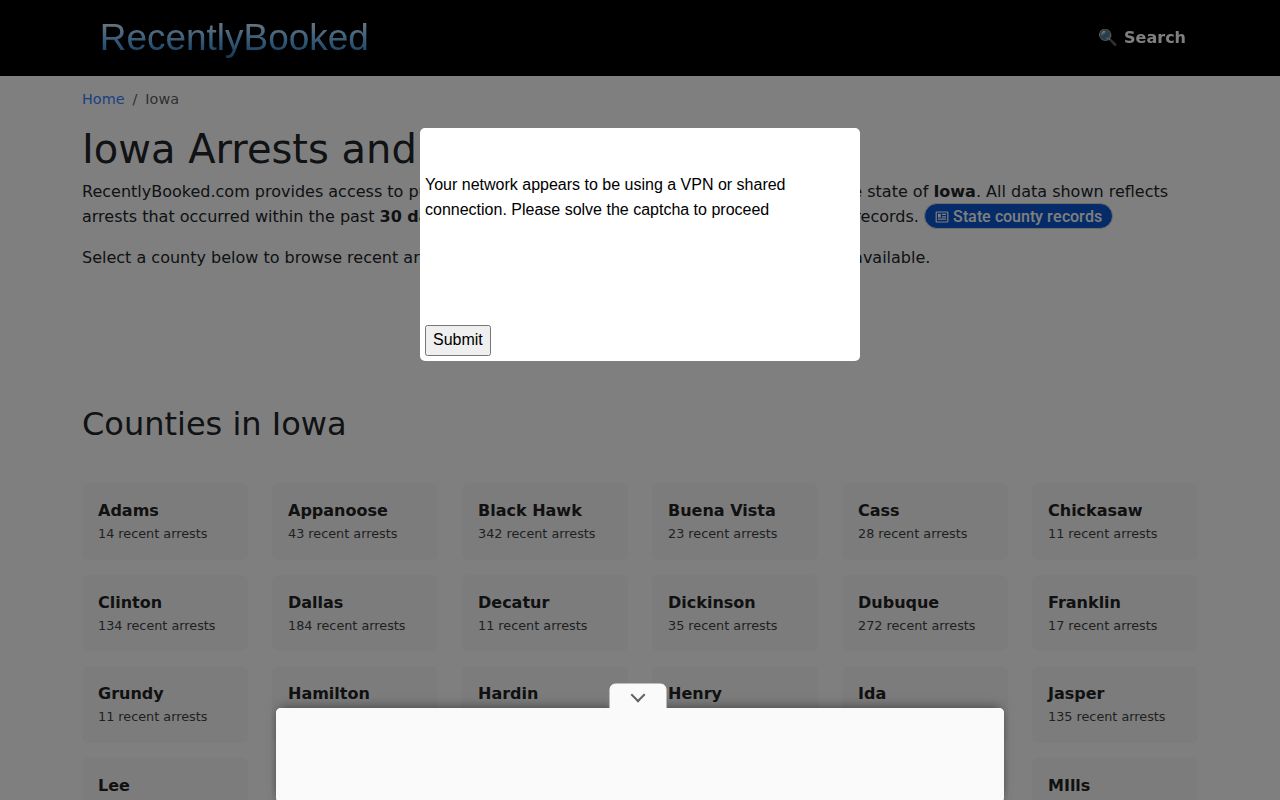Open the Search link in the header
Screen dimensions: 1280x800
coord(1142,37)
